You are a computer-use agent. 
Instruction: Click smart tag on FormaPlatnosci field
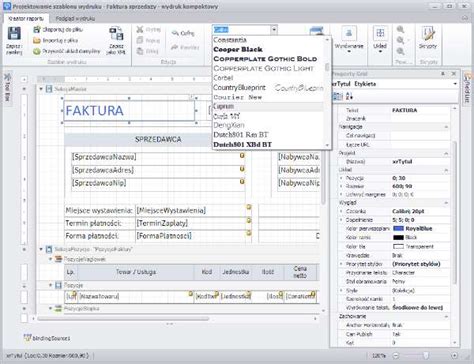[249, 233]
